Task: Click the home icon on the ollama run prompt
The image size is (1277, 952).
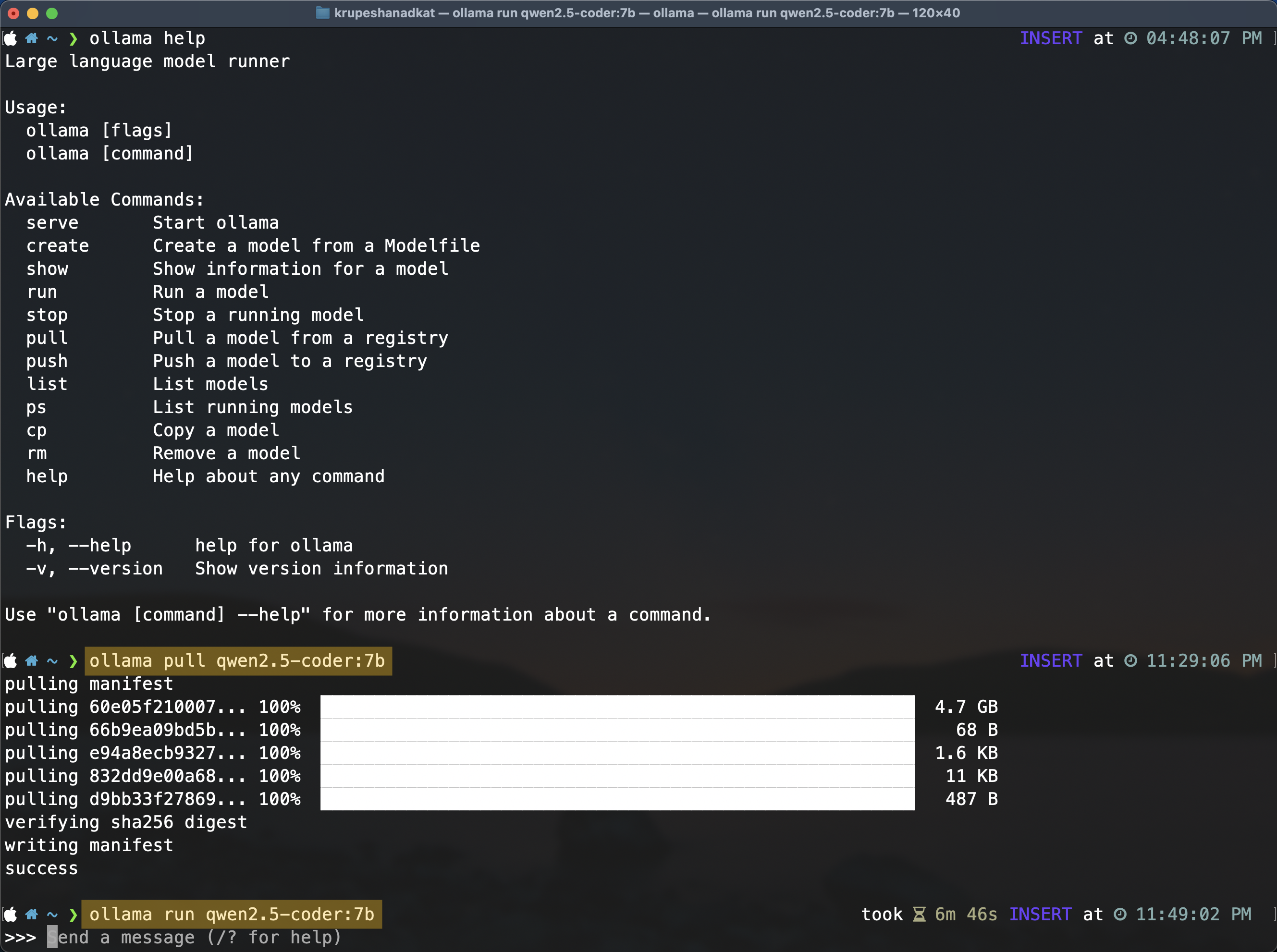Action: coord(32,915)
